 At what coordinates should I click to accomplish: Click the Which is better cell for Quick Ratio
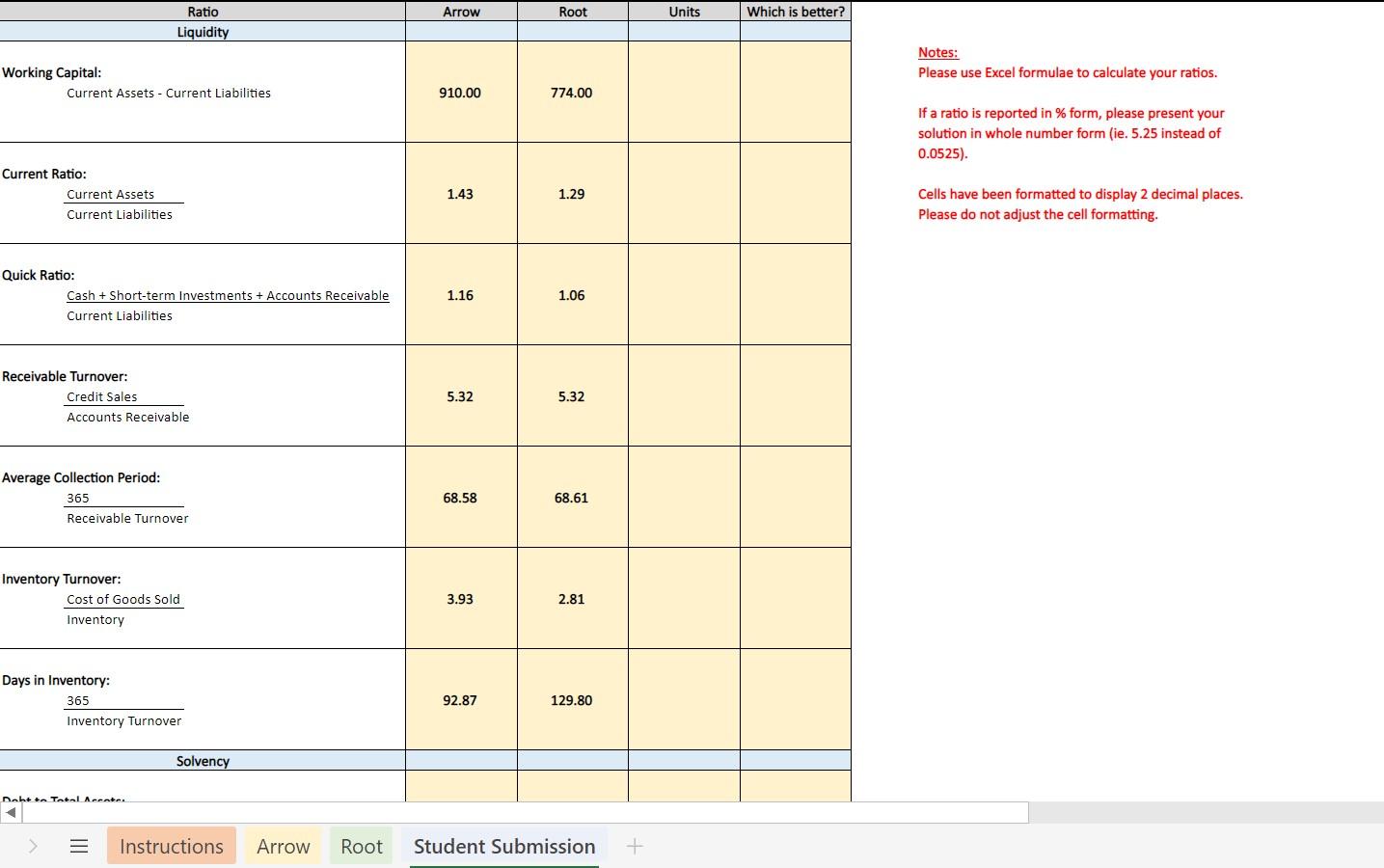pos(795,294)
